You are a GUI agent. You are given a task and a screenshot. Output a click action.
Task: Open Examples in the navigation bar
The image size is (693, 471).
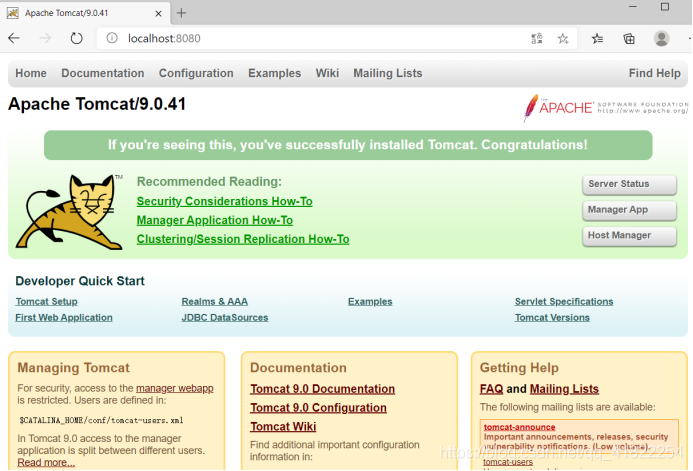pos(274,73)
